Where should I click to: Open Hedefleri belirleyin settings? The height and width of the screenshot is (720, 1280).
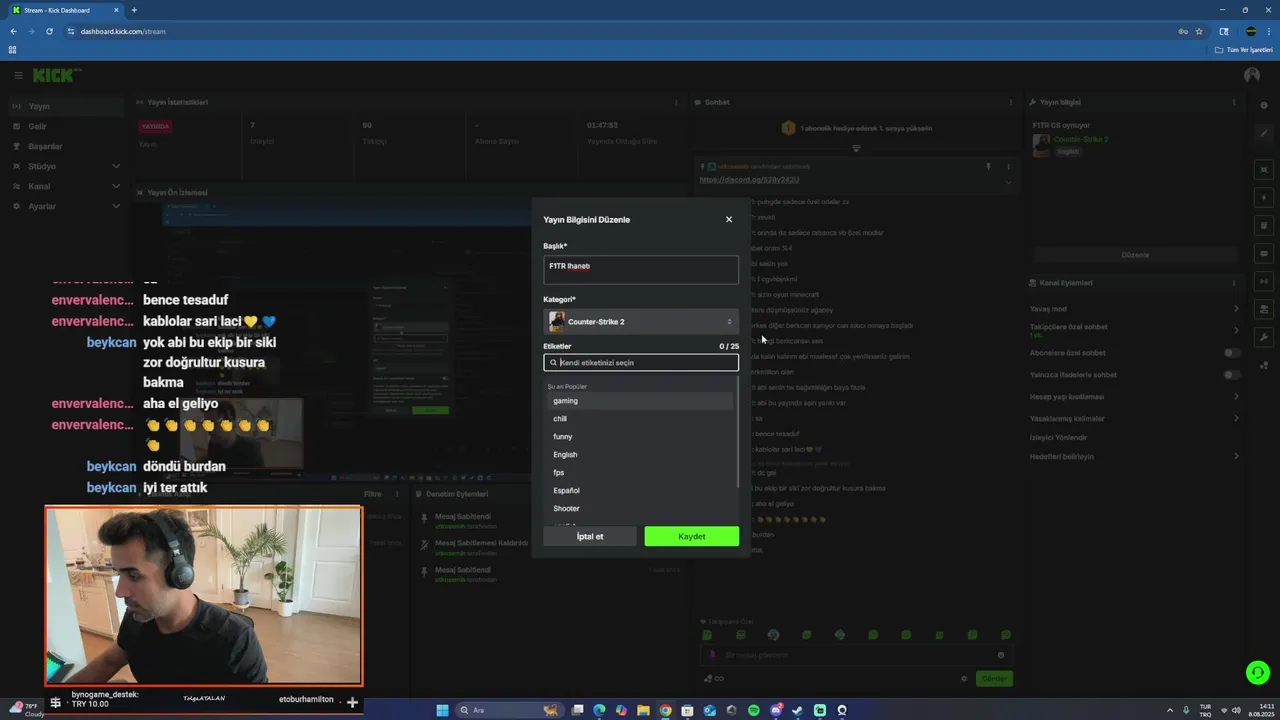[x=1135, y=457]
